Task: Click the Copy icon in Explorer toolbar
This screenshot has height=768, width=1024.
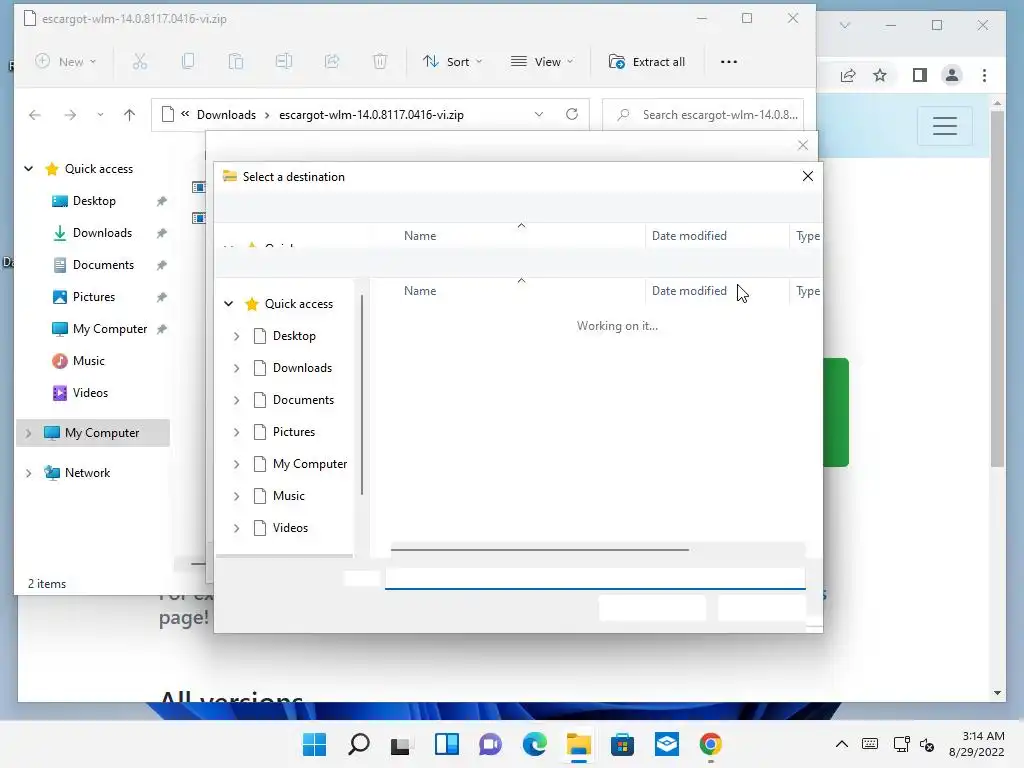Action: click(x=188, y=61)
